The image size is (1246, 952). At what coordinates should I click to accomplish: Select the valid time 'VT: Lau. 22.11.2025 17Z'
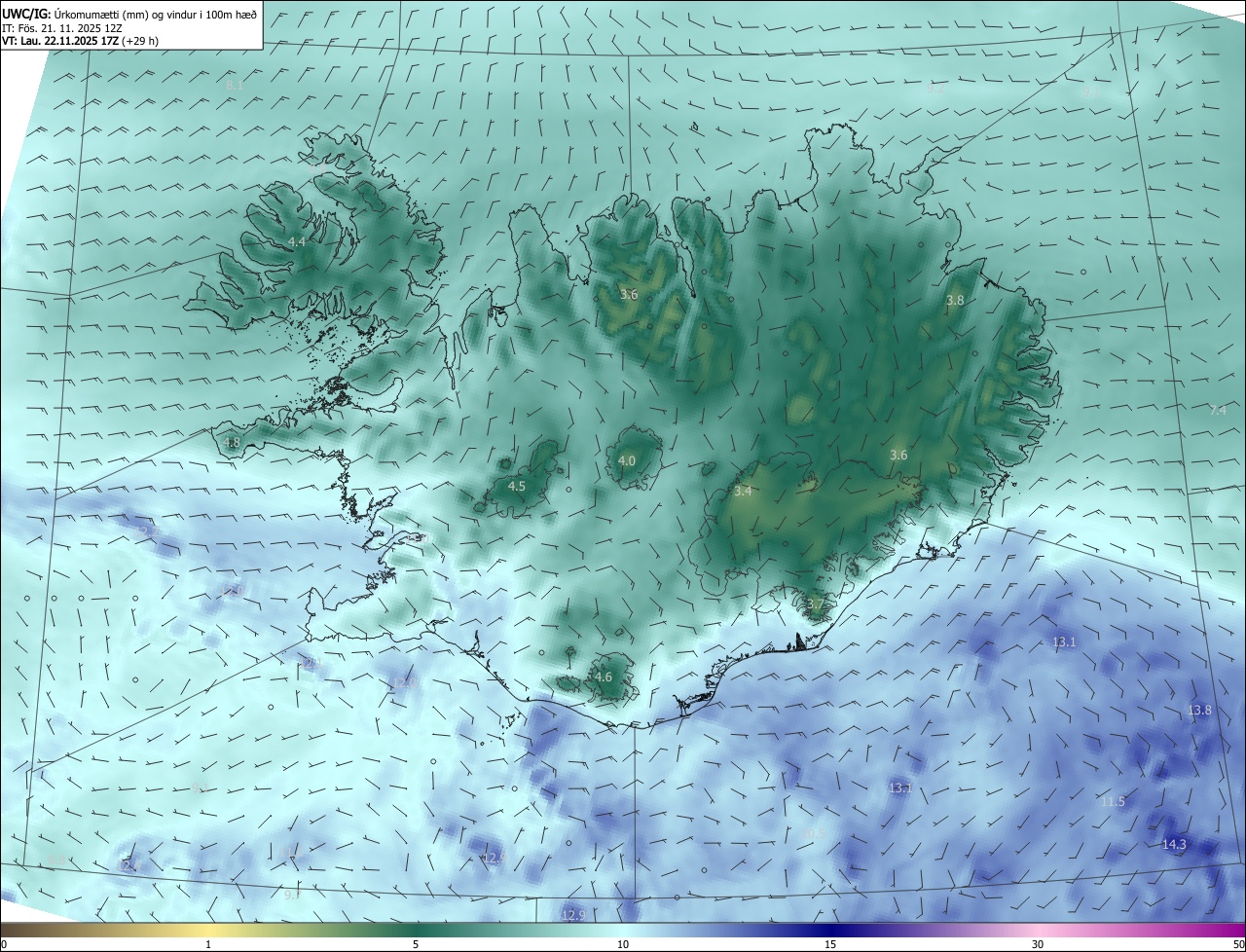pos(61,41)
